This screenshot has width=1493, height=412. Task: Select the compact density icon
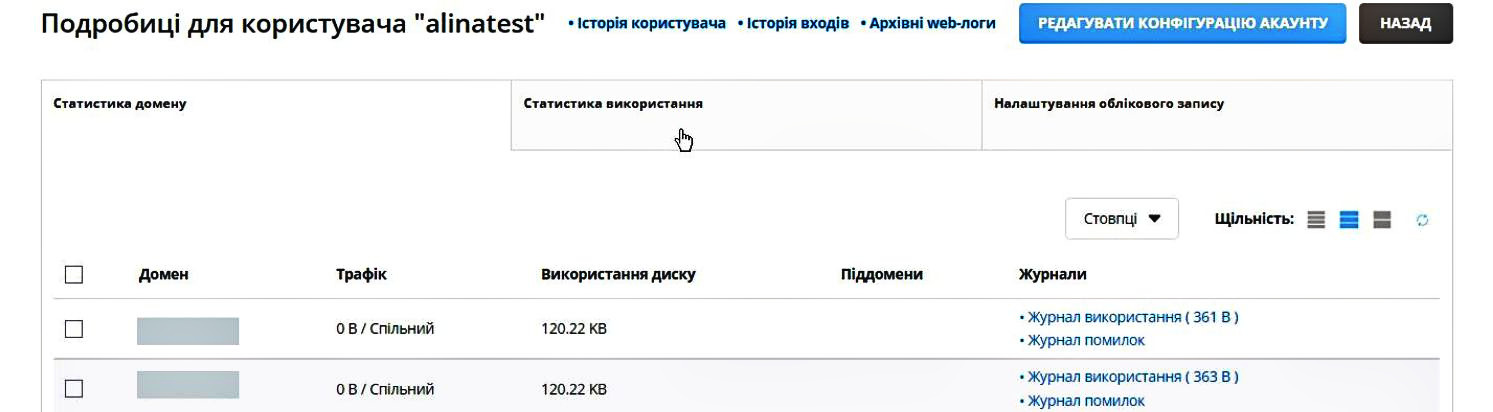click(x=1316, y=220)
